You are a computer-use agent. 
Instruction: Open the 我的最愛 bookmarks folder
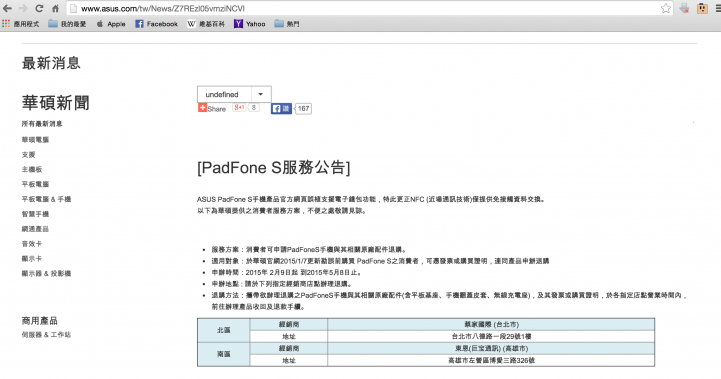click(67, 24)
